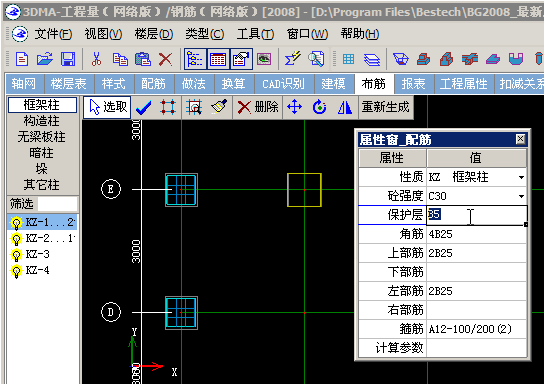Click the brush format painter icon
The image size is (544, 384).
tap(219, 107)
